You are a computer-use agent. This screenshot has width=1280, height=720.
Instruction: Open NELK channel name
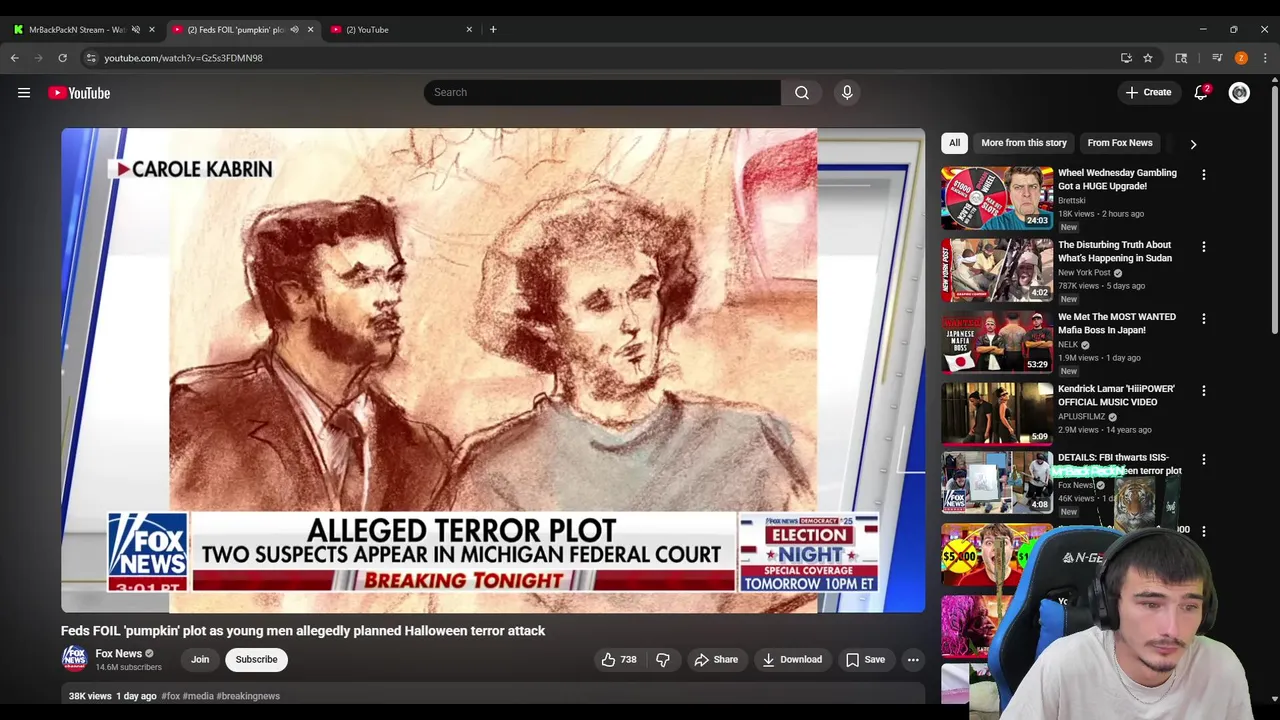tap(1068, 344)
